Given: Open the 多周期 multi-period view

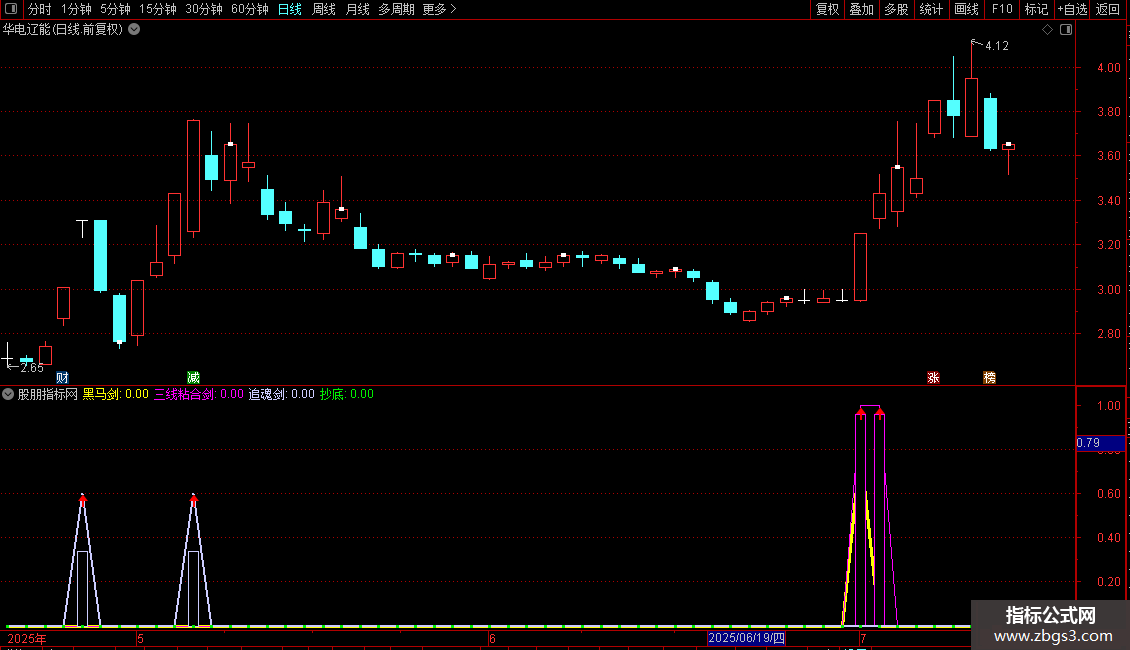Looking at the screenshot, I should pyautogui.click(x=396, y=9).
